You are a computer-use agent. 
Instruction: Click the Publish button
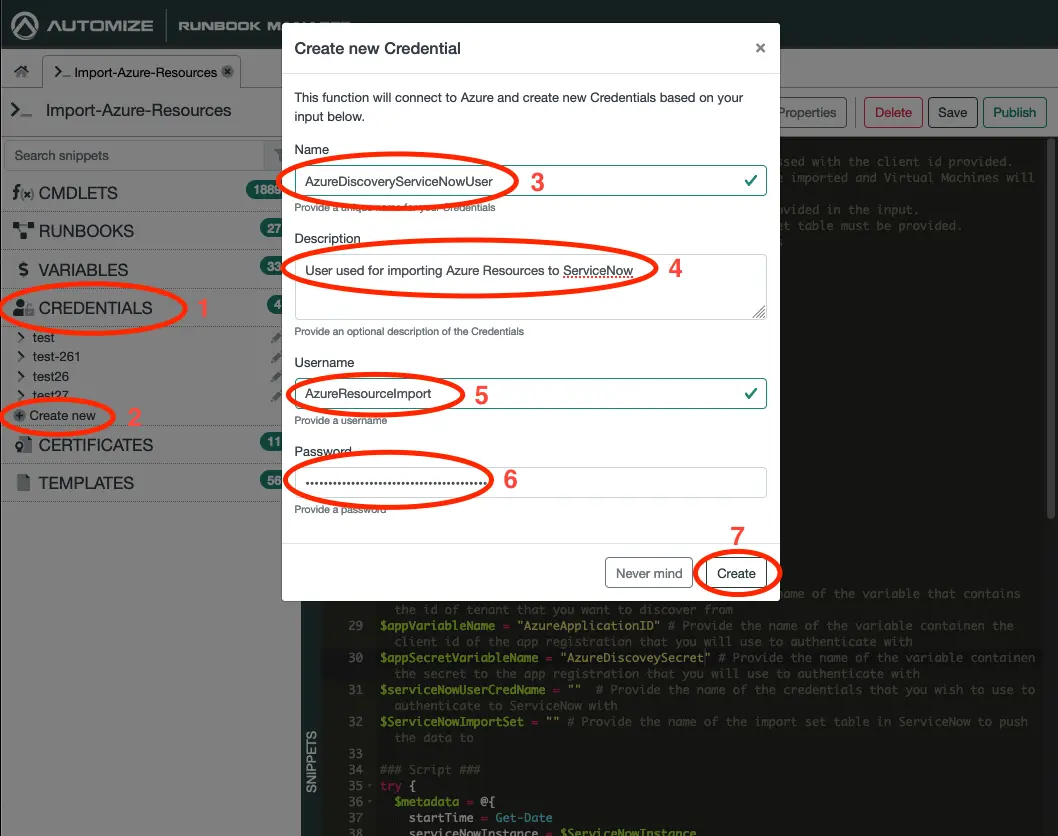point(1014,113)
